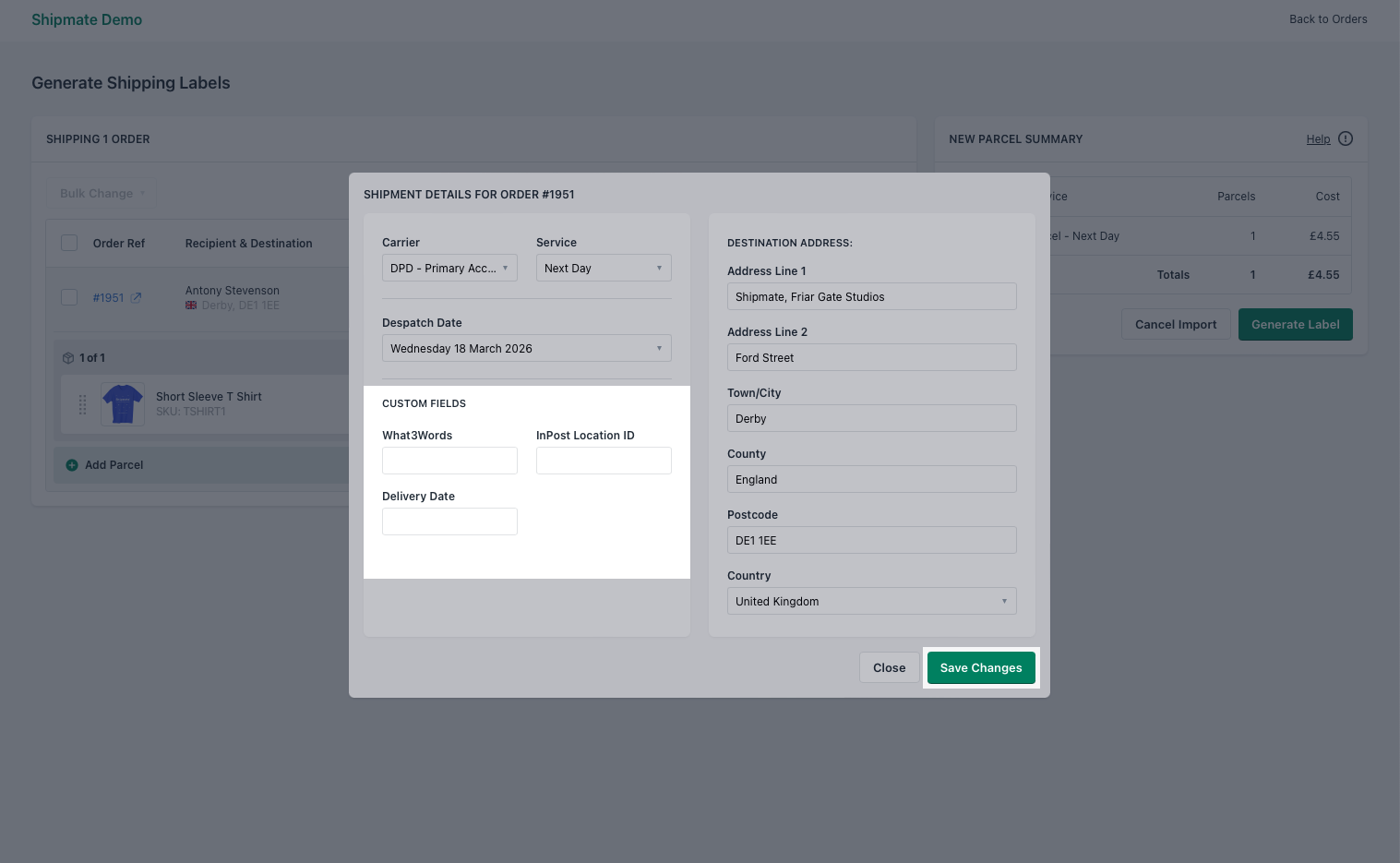Viewport: 1400px width, 863px height.
Task: Click the green plus icon on Add Parcel
Action: click(x=72, y=465)
